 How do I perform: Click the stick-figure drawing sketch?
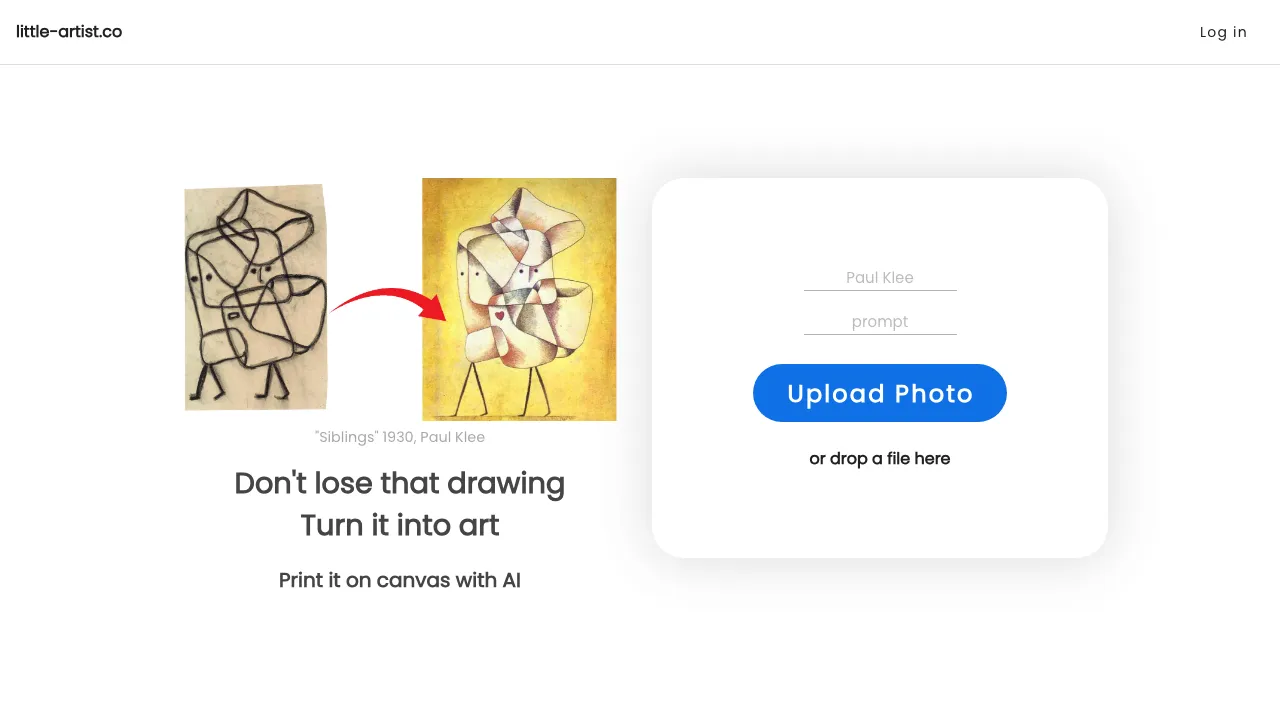coord(255,296)
